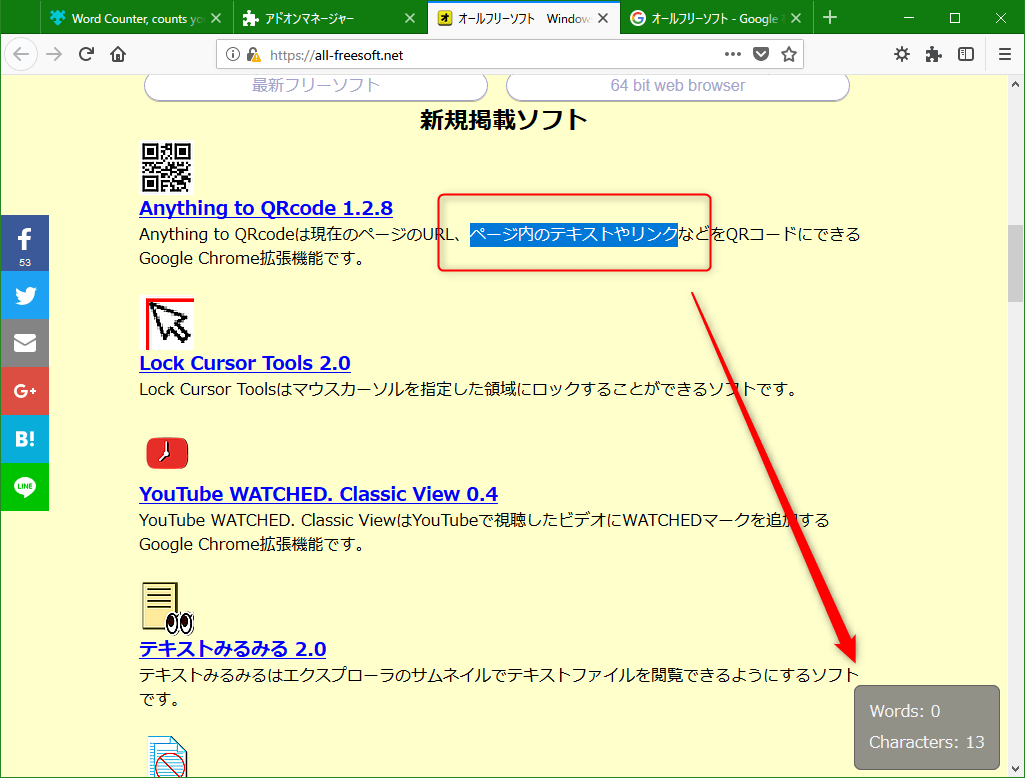Share page on Facebook
Screen dimensions: 1025x778
click(25, 243)
